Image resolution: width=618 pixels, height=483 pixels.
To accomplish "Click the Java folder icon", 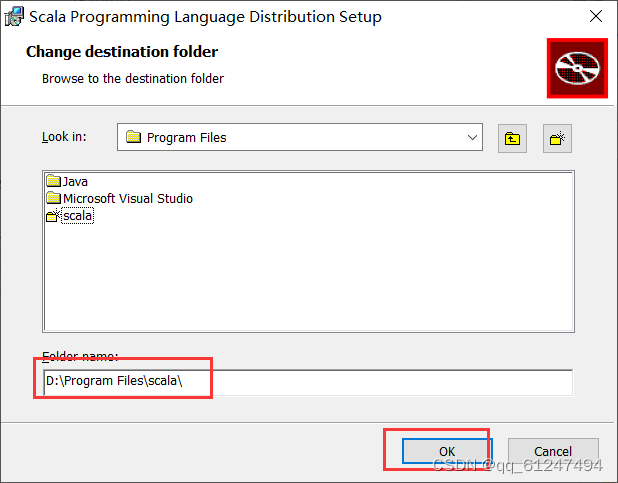I will tap(53, 181).
